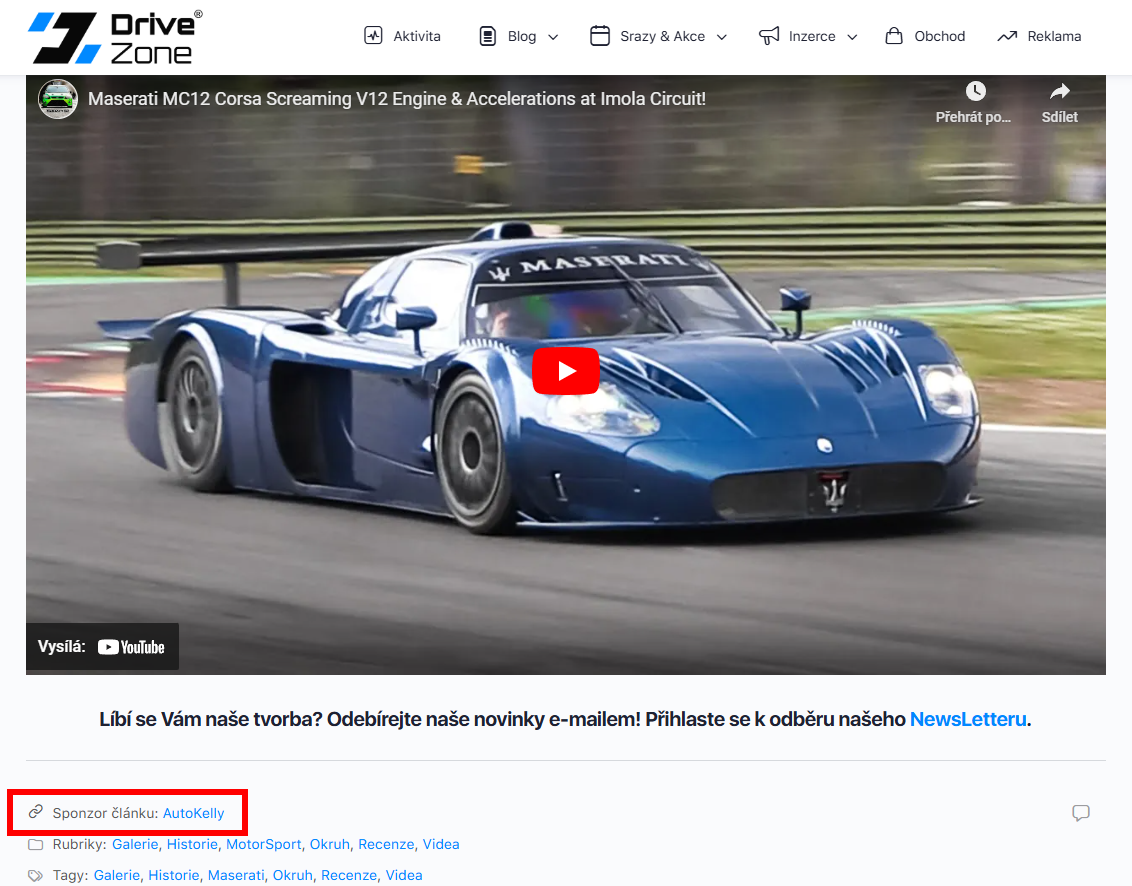Open the Obchod menu item

pyautogui.click(x=939, y=36)
